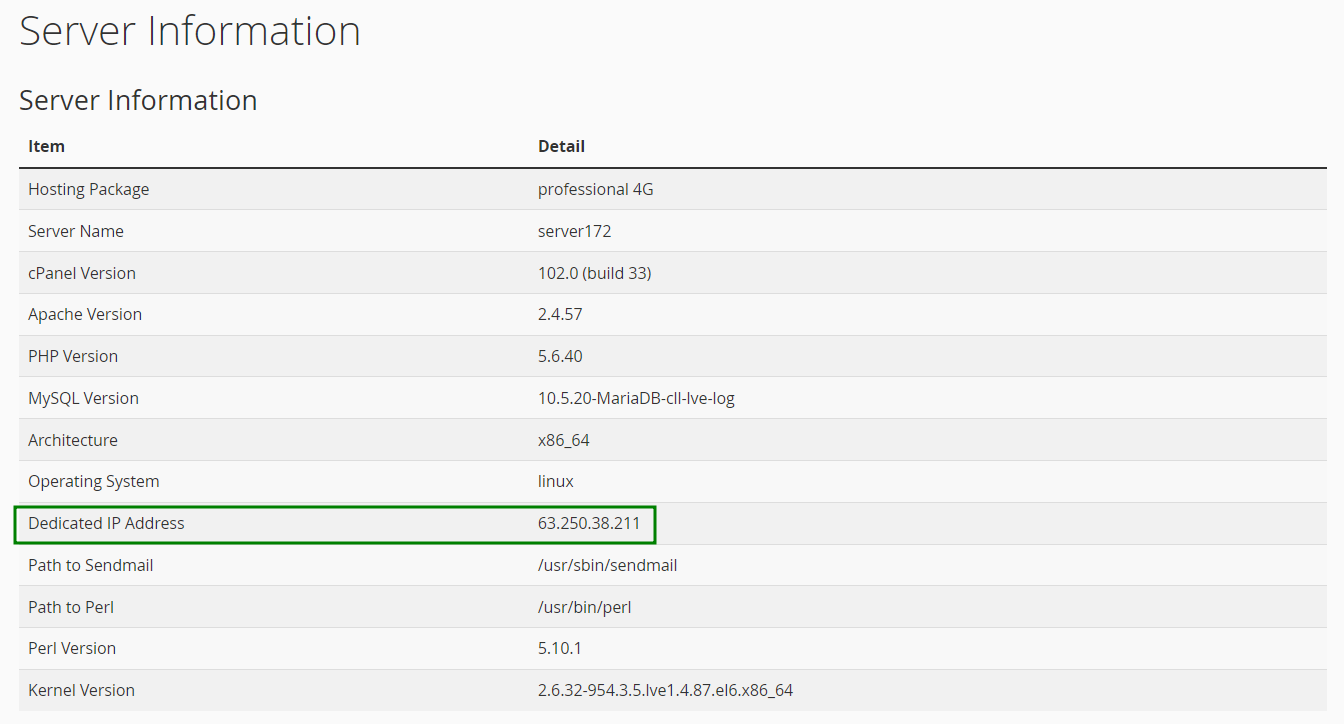This screenshot has width=1344, height=724.
Task: Select the IP address "63.250.38.211"
Action: point(589,523)
